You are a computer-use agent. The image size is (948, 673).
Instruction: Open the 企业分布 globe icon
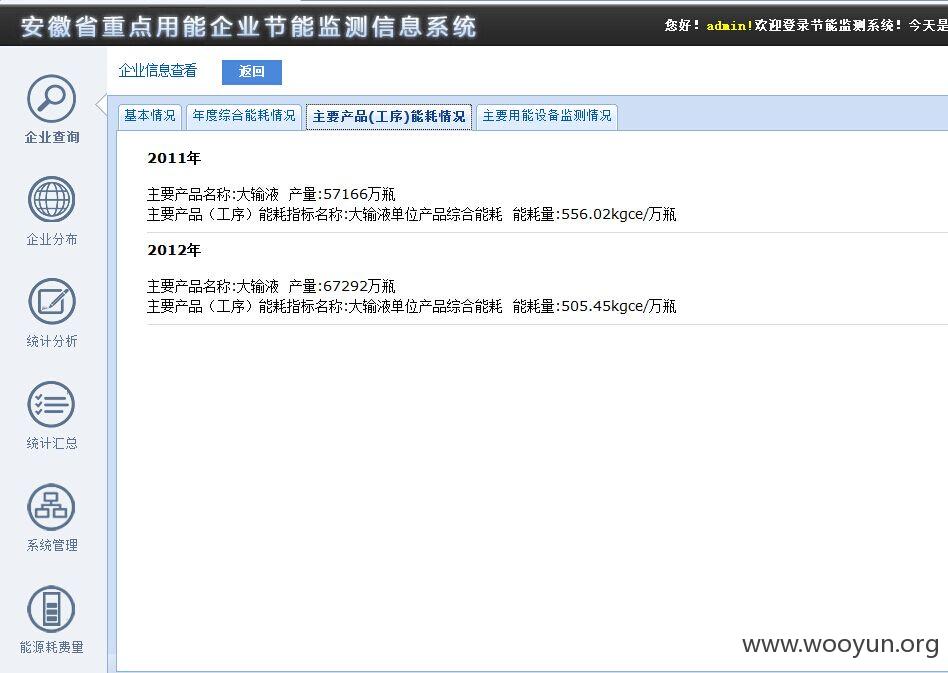click(x=51, y=200)
